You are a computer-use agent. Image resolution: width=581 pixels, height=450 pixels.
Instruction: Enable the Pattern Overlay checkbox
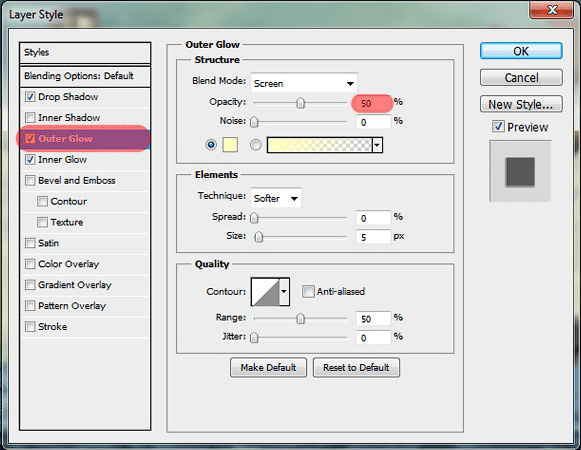click(x=30, y=306)
